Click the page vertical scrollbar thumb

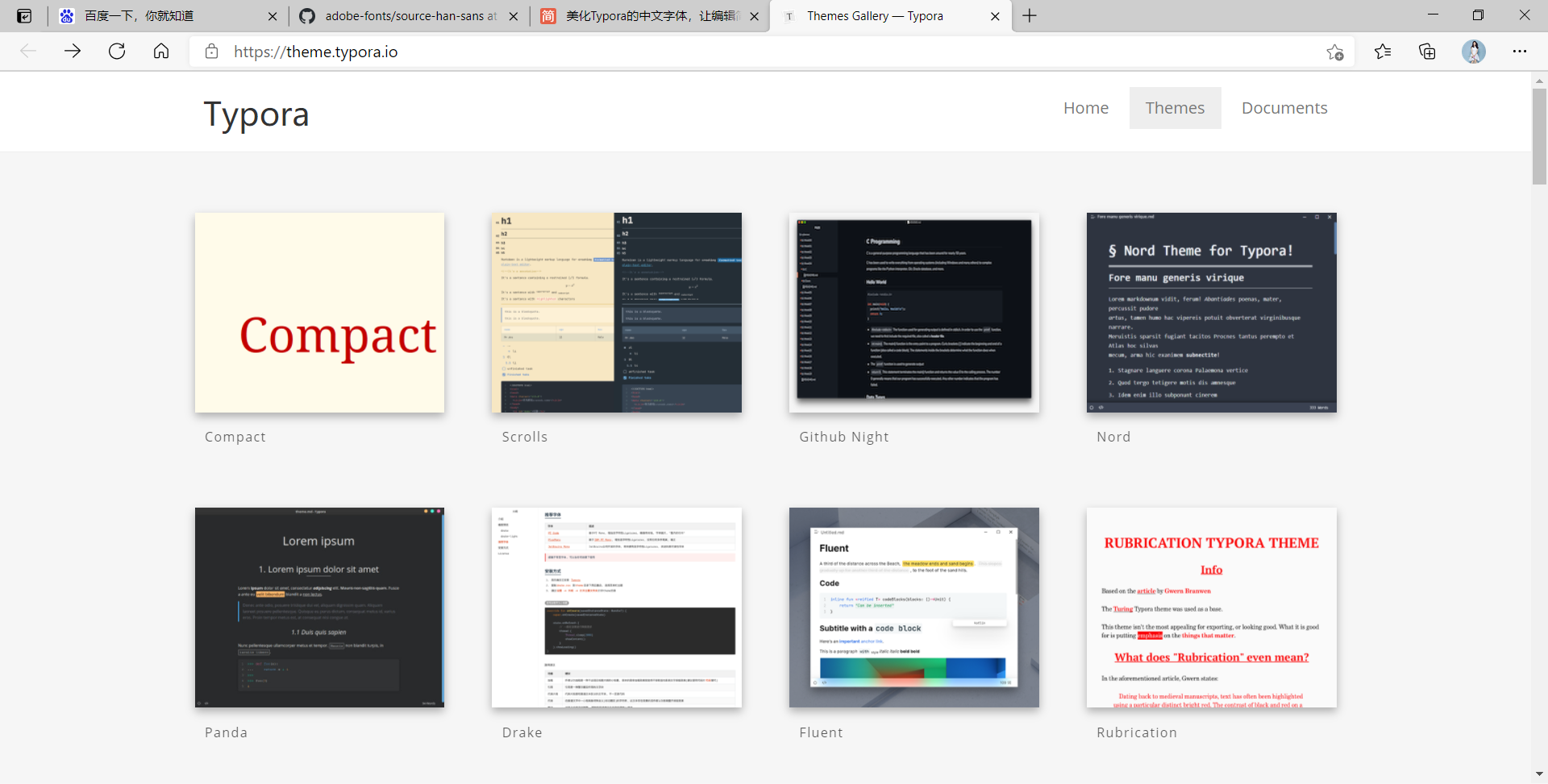coord(1540,137)
